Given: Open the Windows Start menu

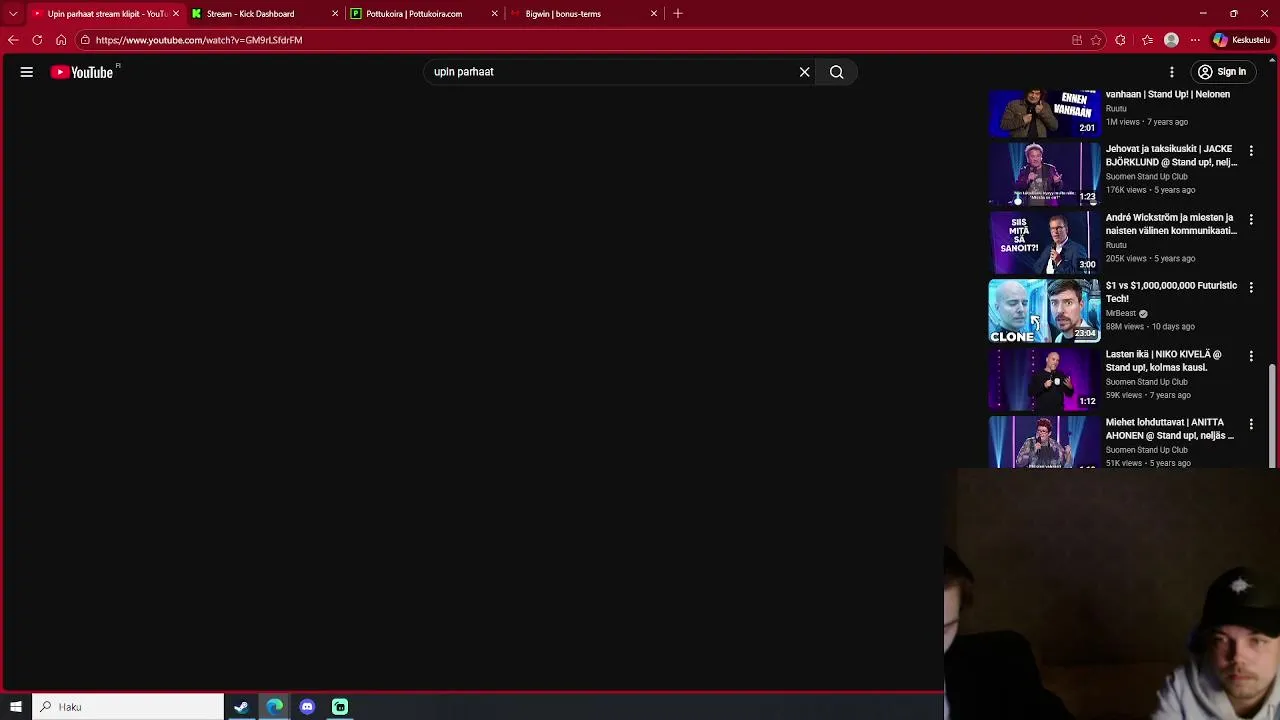Looking at the screenshot, I should pyautogui.click(x=15, y=707).
